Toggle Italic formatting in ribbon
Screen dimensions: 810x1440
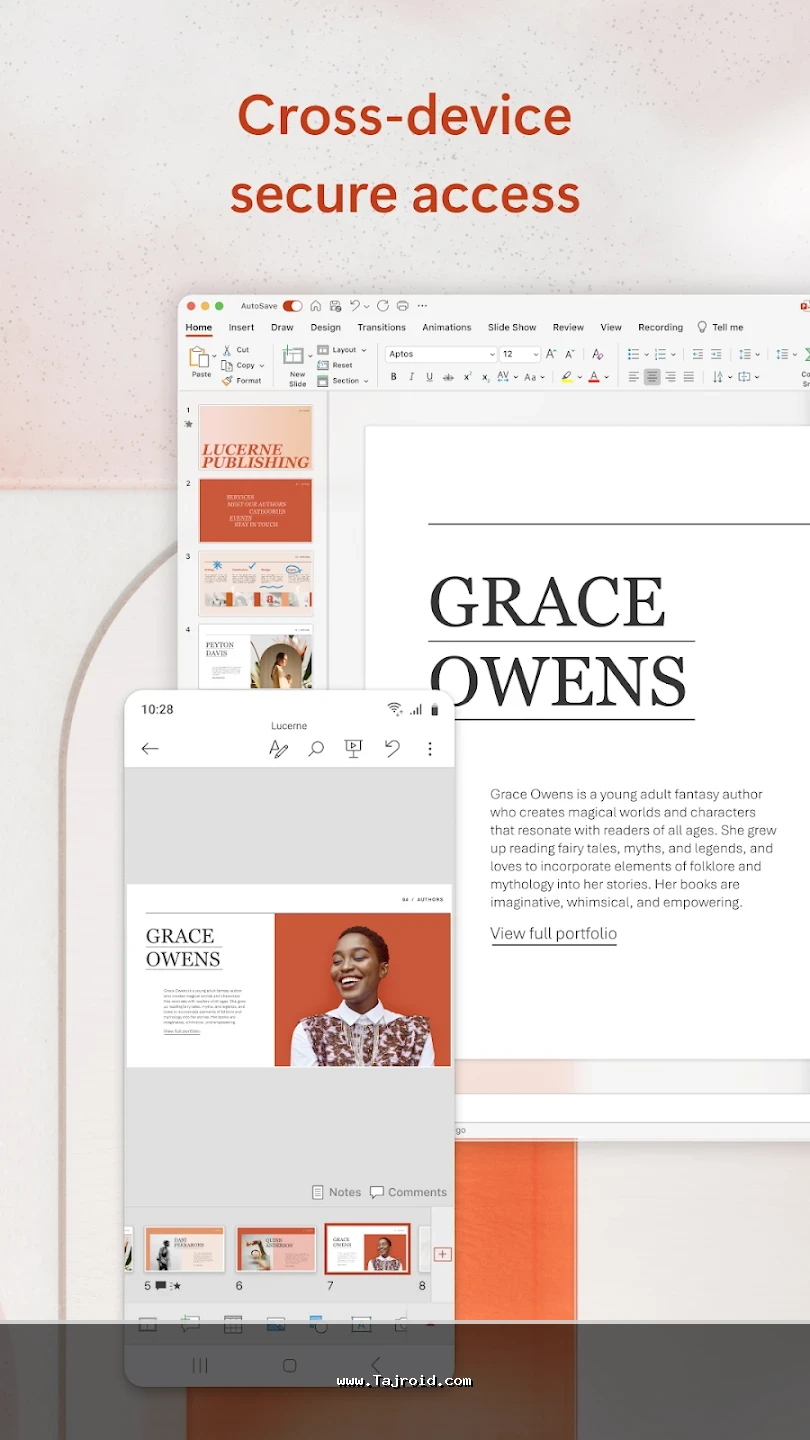pos(411,377)
